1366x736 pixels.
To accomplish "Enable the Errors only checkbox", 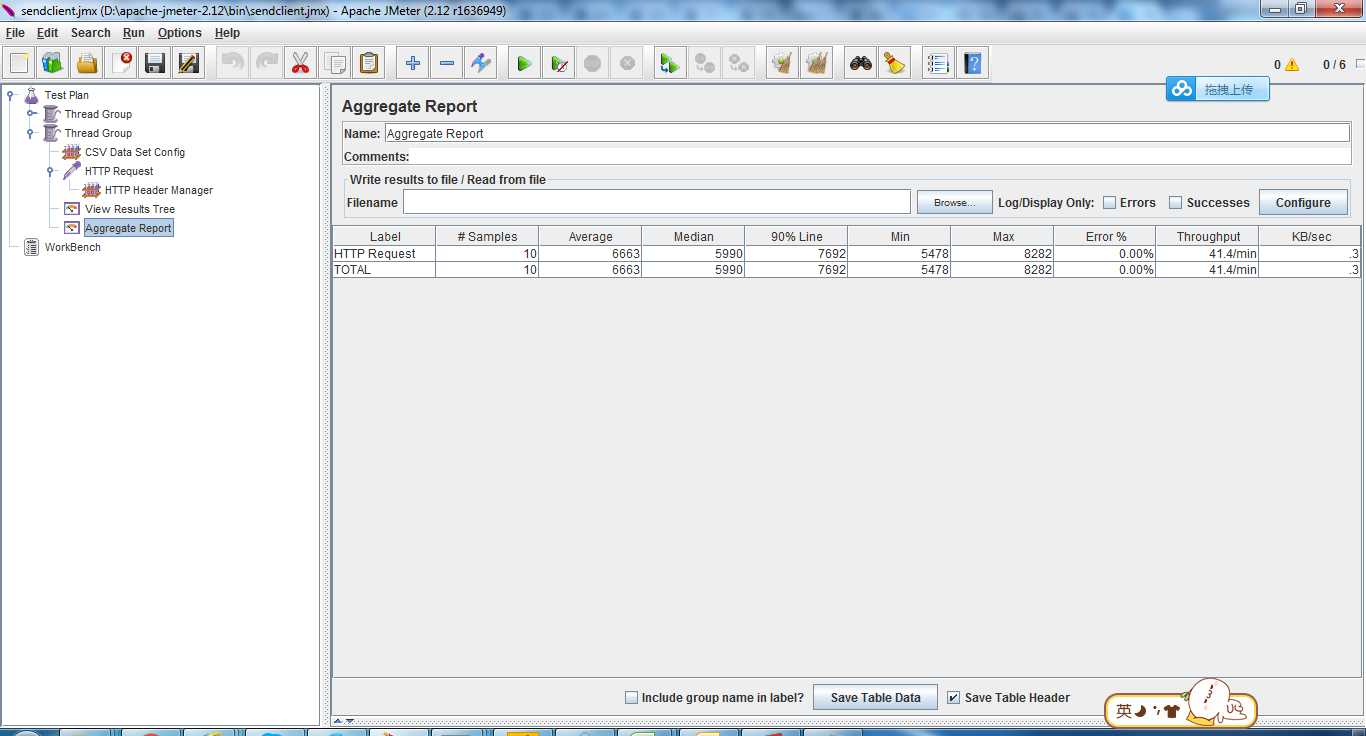I will [1109, 203].
